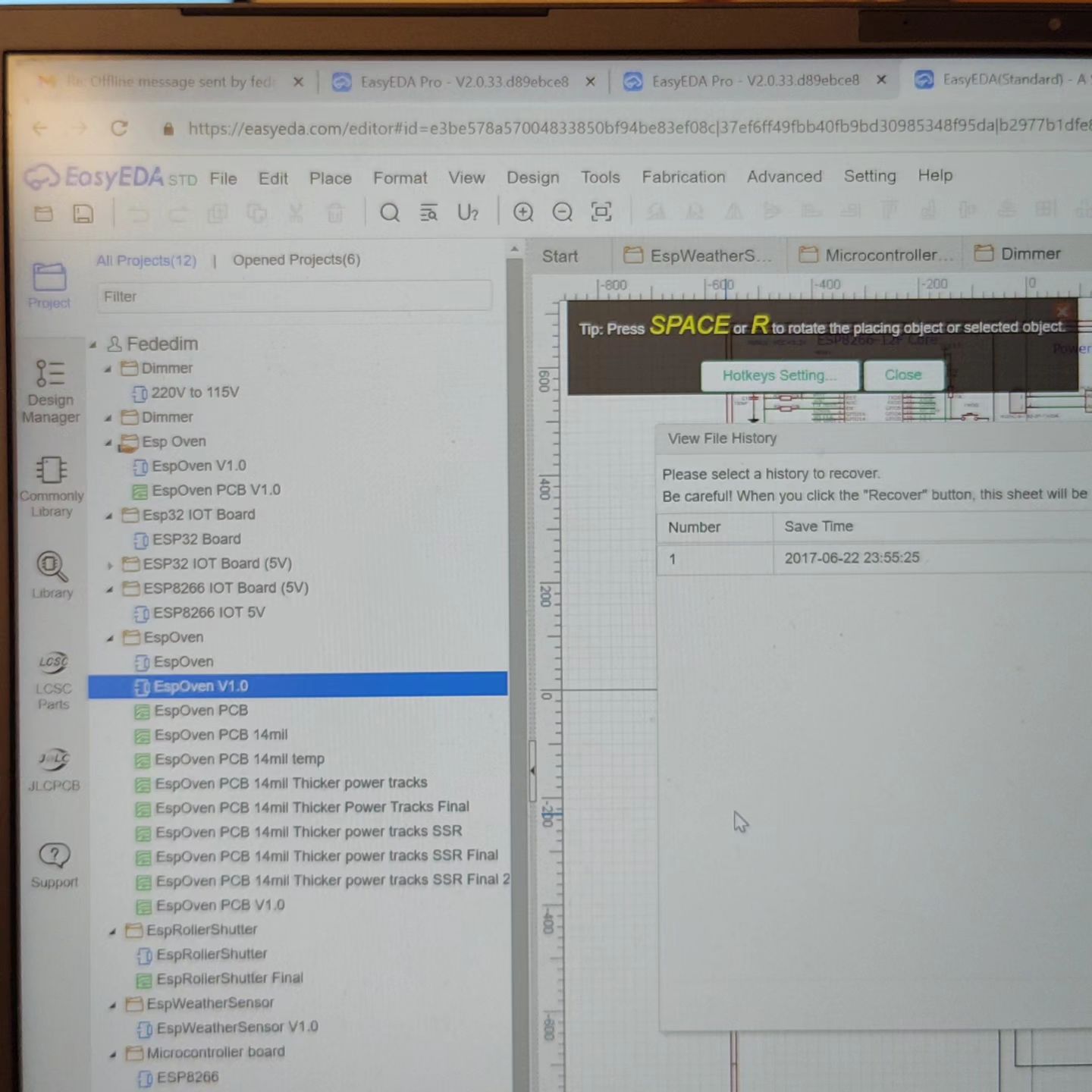Click the Find Similar Objects icon
Image resolution: width=1092 pixels, height=1092 pixels.
[428, 213]
